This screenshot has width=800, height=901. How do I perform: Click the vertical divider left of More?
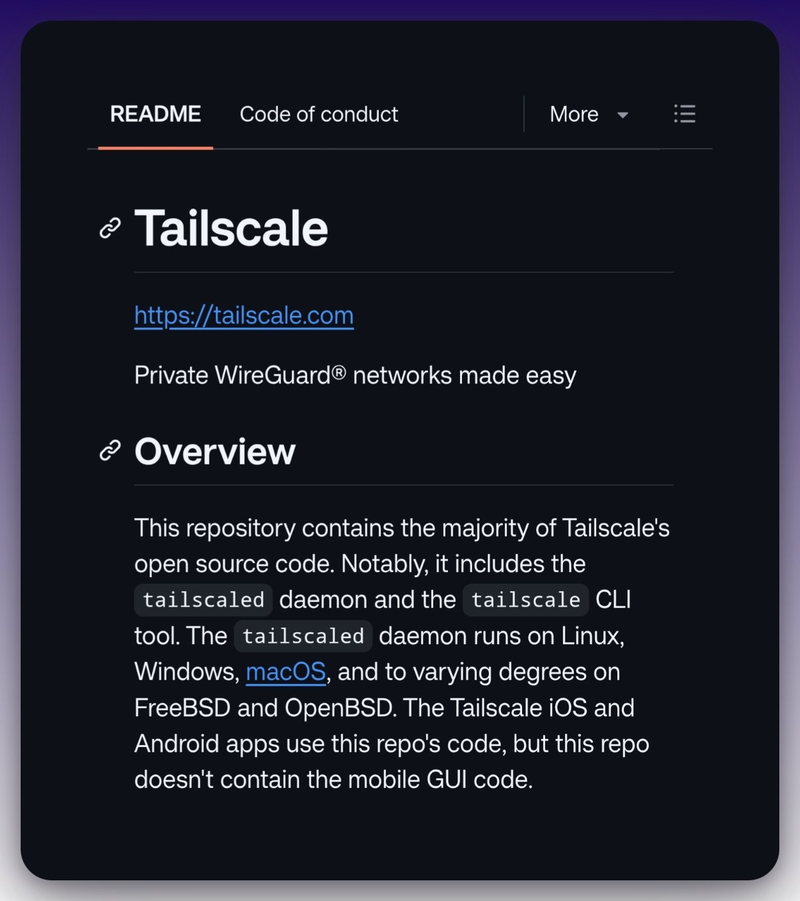tap(524, 114)
